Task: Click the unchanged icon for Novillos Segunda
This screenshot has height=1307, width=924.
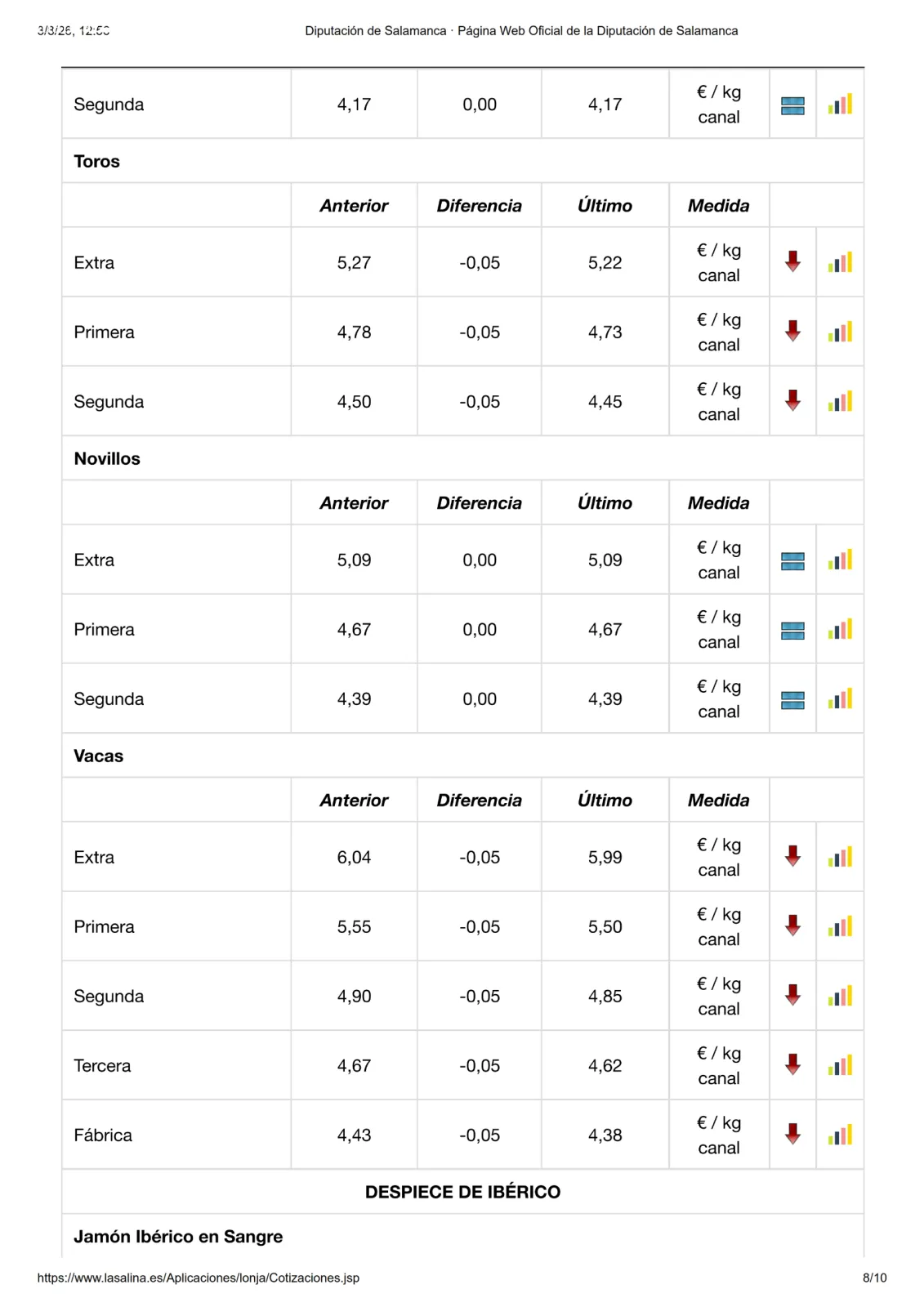Action: click(x=792, y=700)
